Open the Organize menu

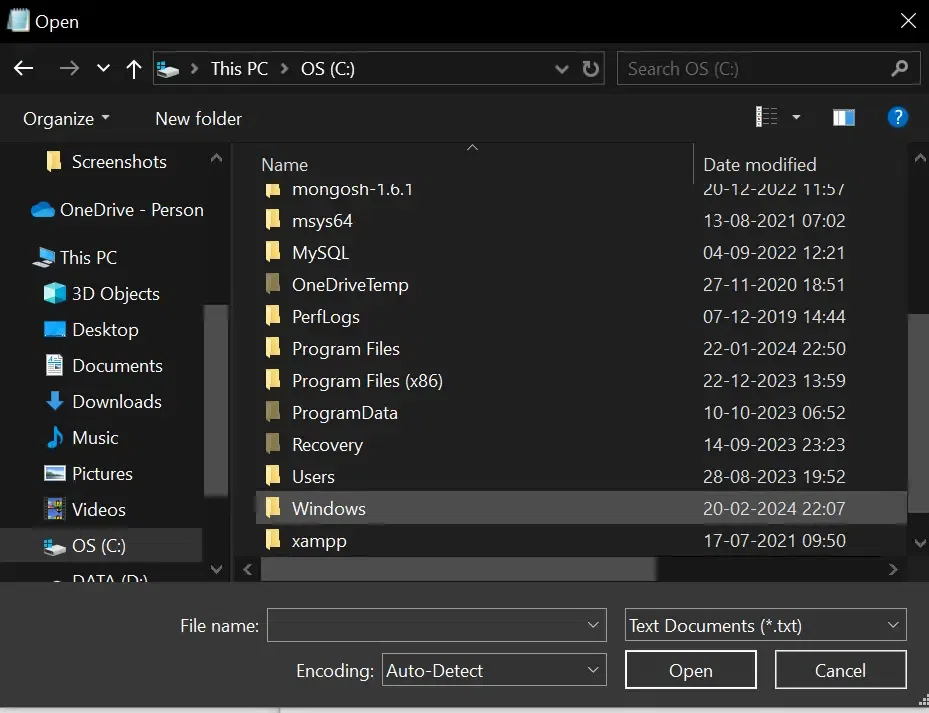click(x=66, y=119)
